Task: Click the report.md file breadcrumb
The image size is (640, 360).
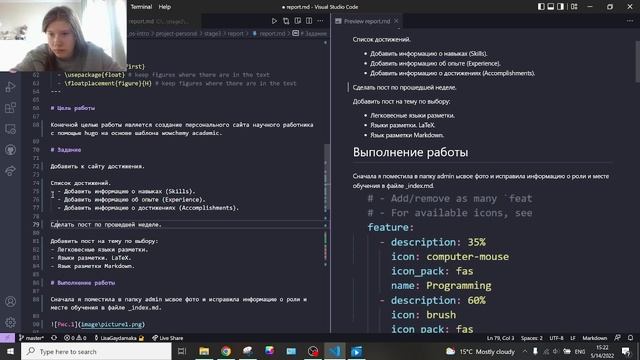Action: (272, 33)
